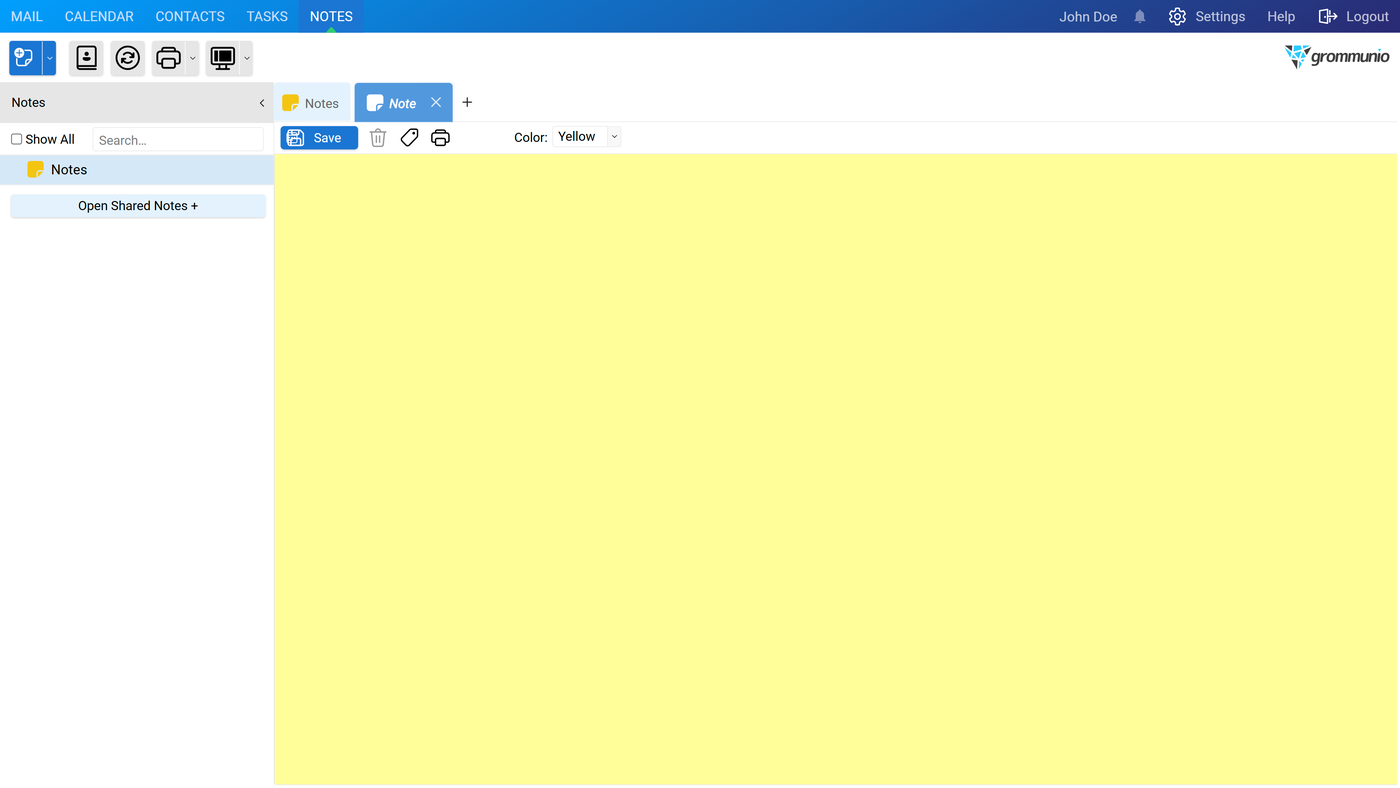Screen dimensions: 1400x788
Task: Add a new tab with the plus icon
Action: pyautogui.click(x=467, y=102)
